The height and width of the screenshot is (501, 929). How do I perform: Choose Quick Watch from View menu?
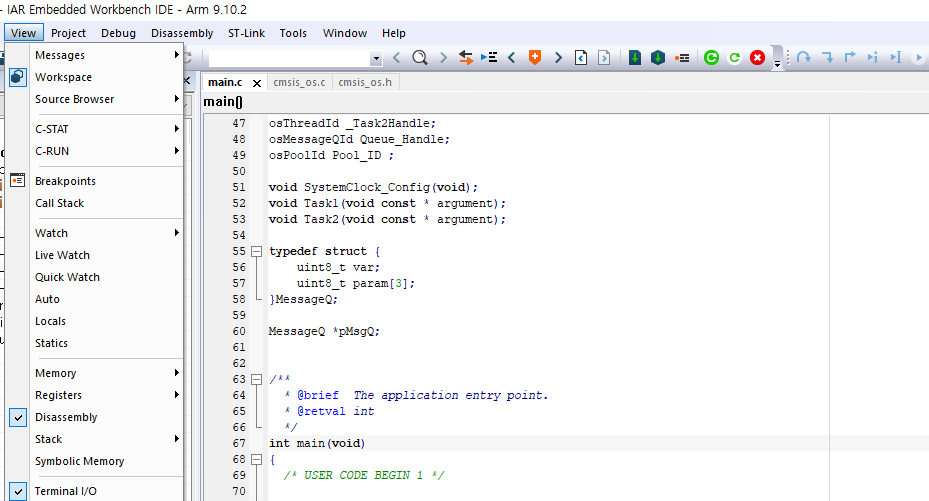click(x=67, y=277)
